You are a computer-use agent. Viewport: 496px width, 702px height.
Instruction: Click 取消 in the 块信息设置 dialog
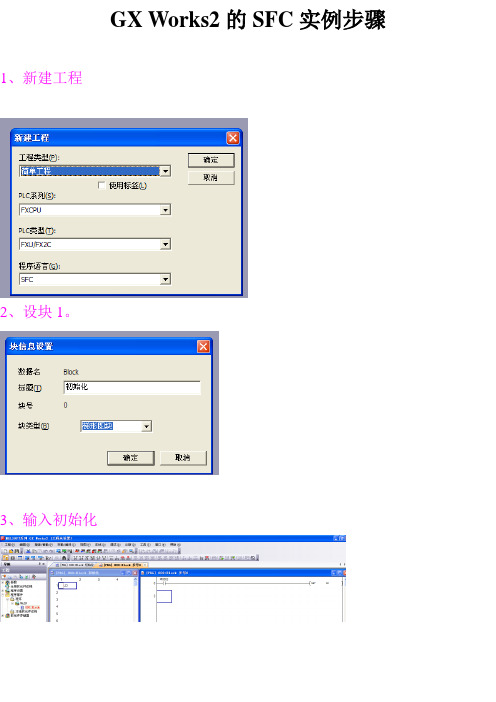[183, 458]
